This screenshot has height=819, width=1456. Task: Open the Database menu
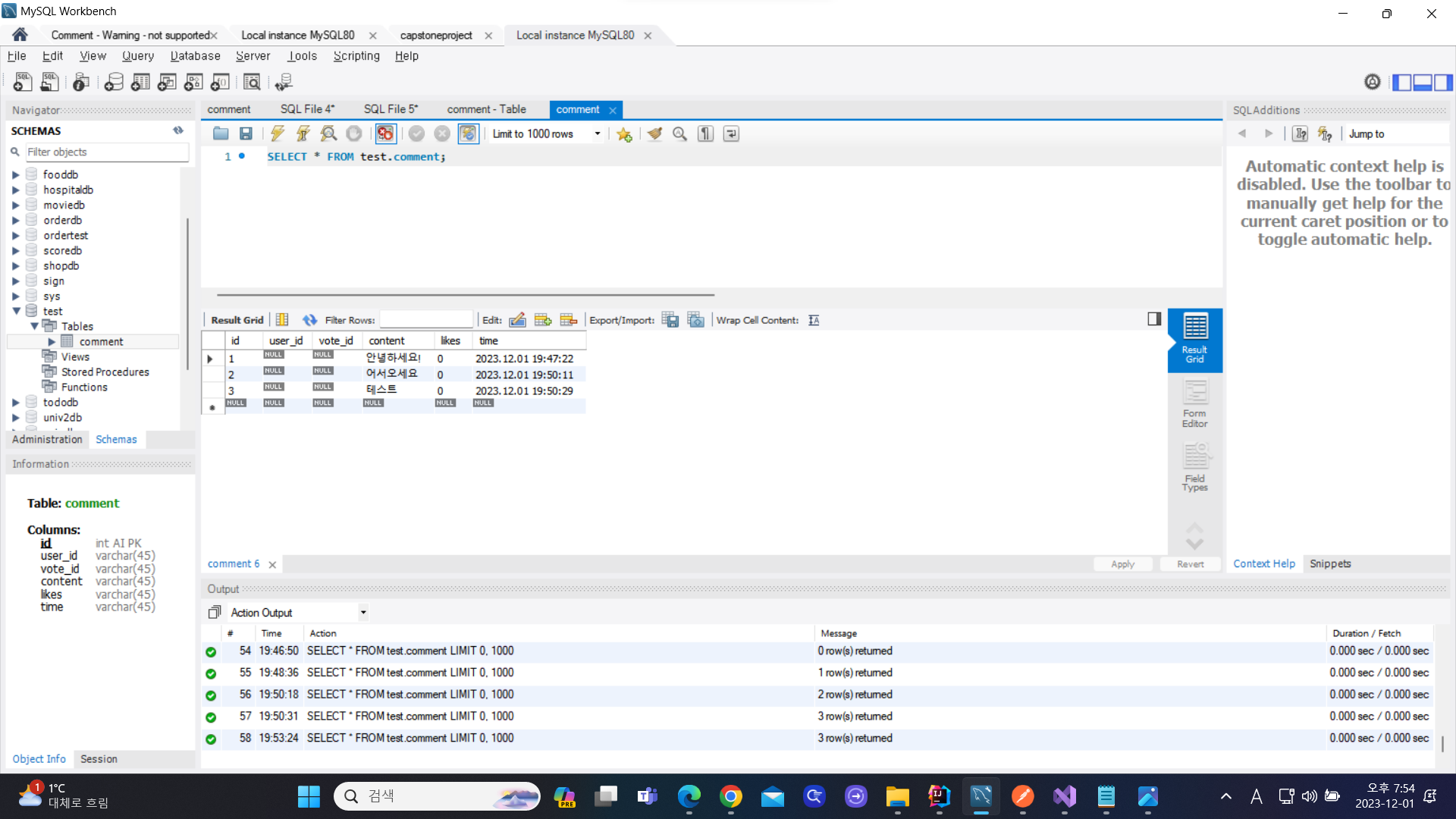pyautogui.click(x=195, y=56)
